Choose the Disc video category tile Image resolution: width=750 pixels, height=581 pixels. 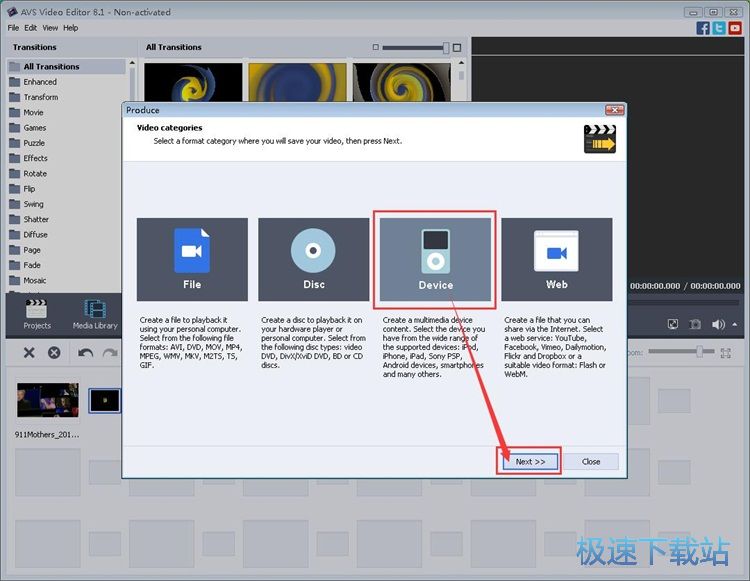(314, 259)
